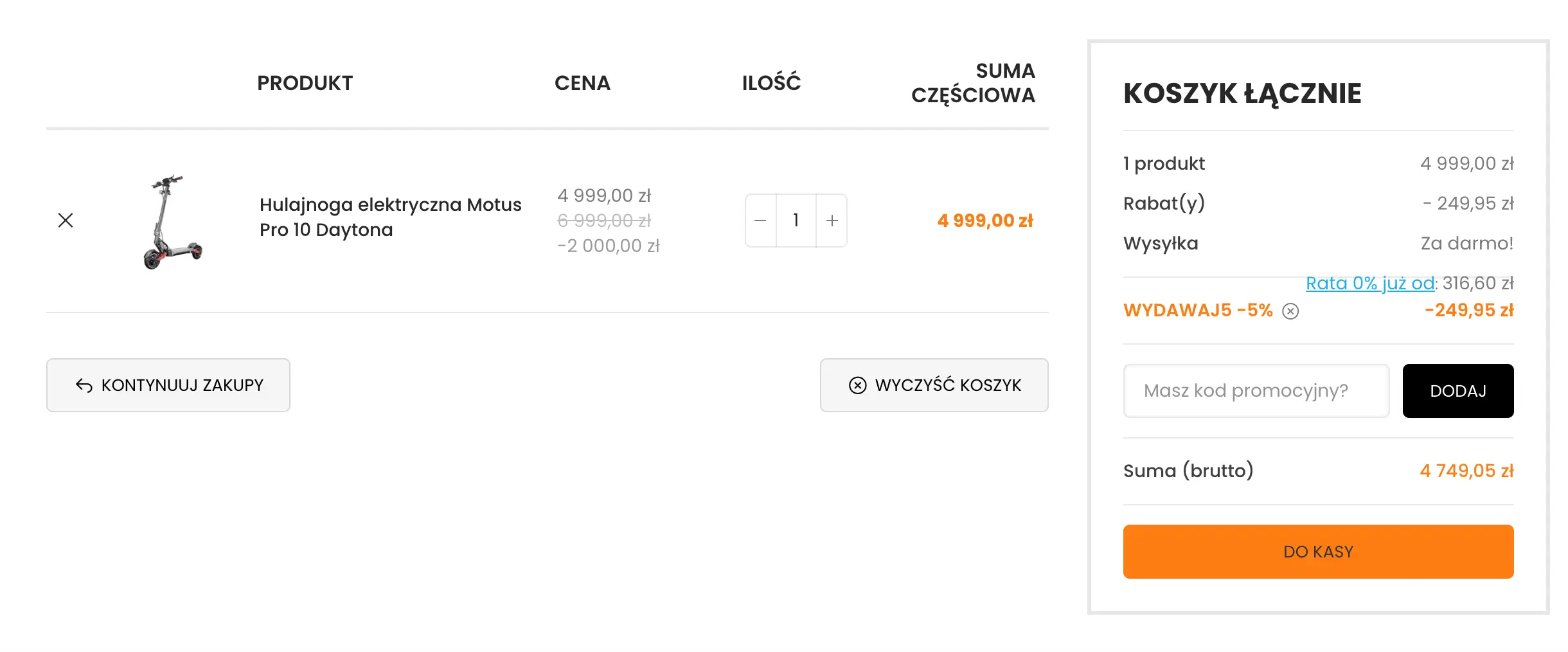Click the back arrow icon in Kontynuuj zakupy
This screenshot has width=1568, height=652.
coord(84,385)
